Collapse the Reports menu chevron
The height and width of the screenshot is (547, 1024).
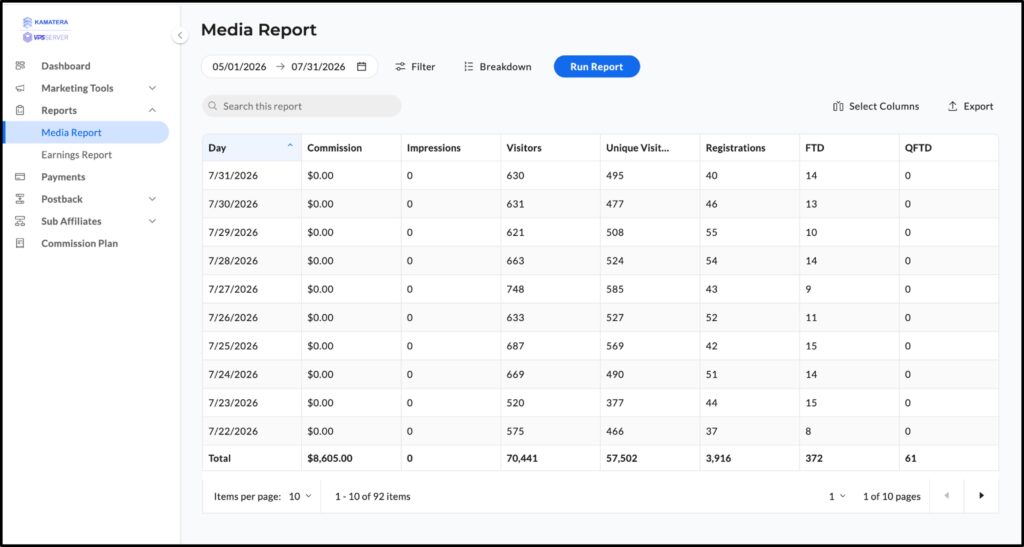[x=152, y=110]
